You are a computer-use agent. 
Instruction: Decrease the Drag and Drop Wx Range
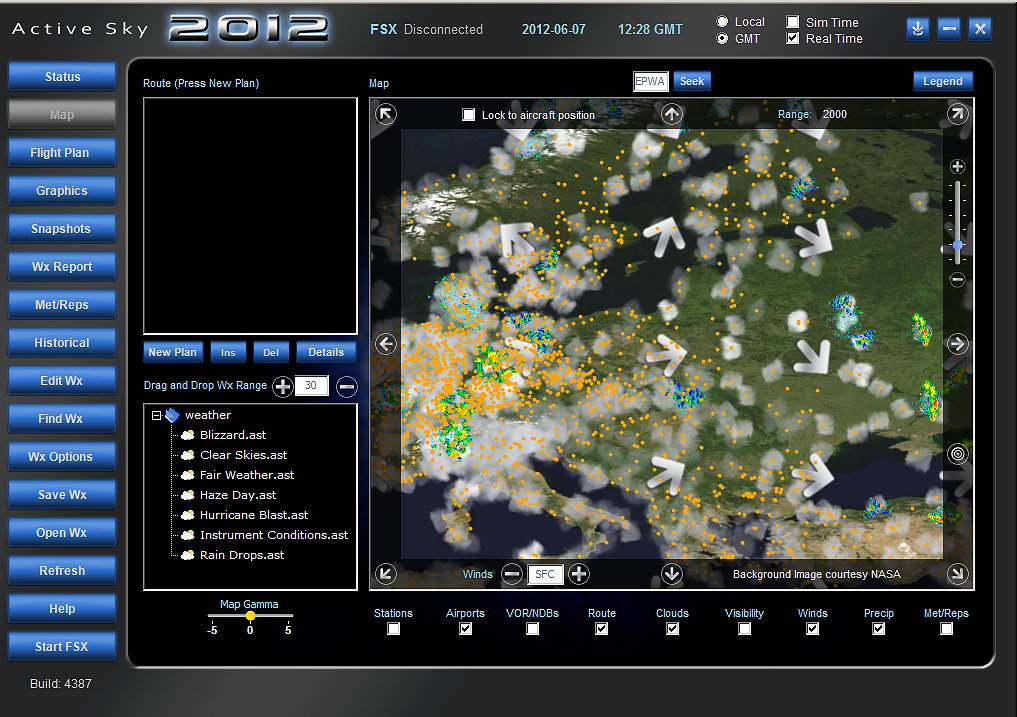tap(346, 387)
